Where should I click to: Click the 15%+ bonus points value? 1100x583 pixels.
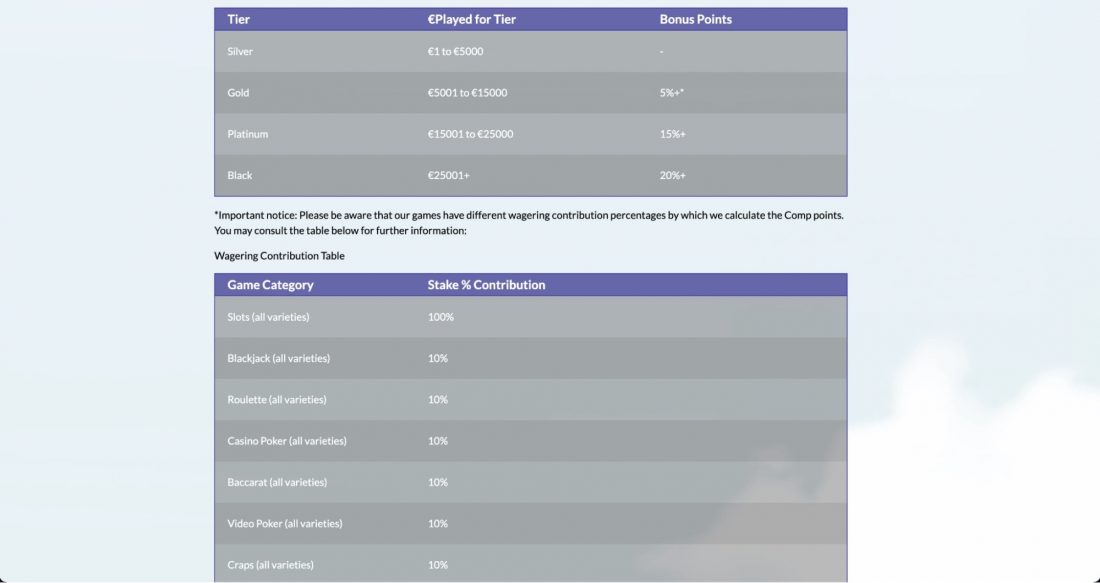pos(672,134)
